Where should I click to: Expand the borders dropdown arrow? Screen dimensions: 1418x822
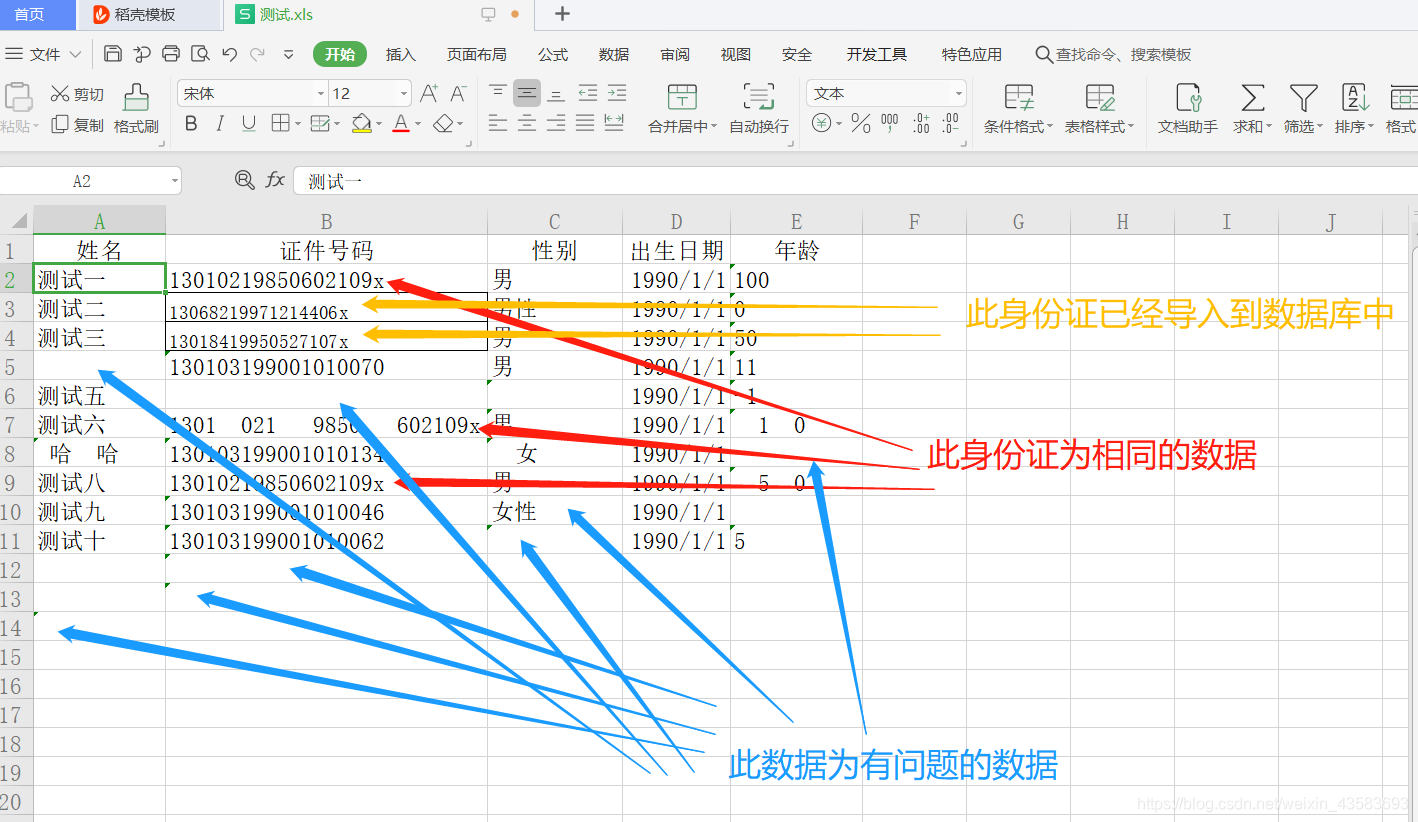coord(297,124)
